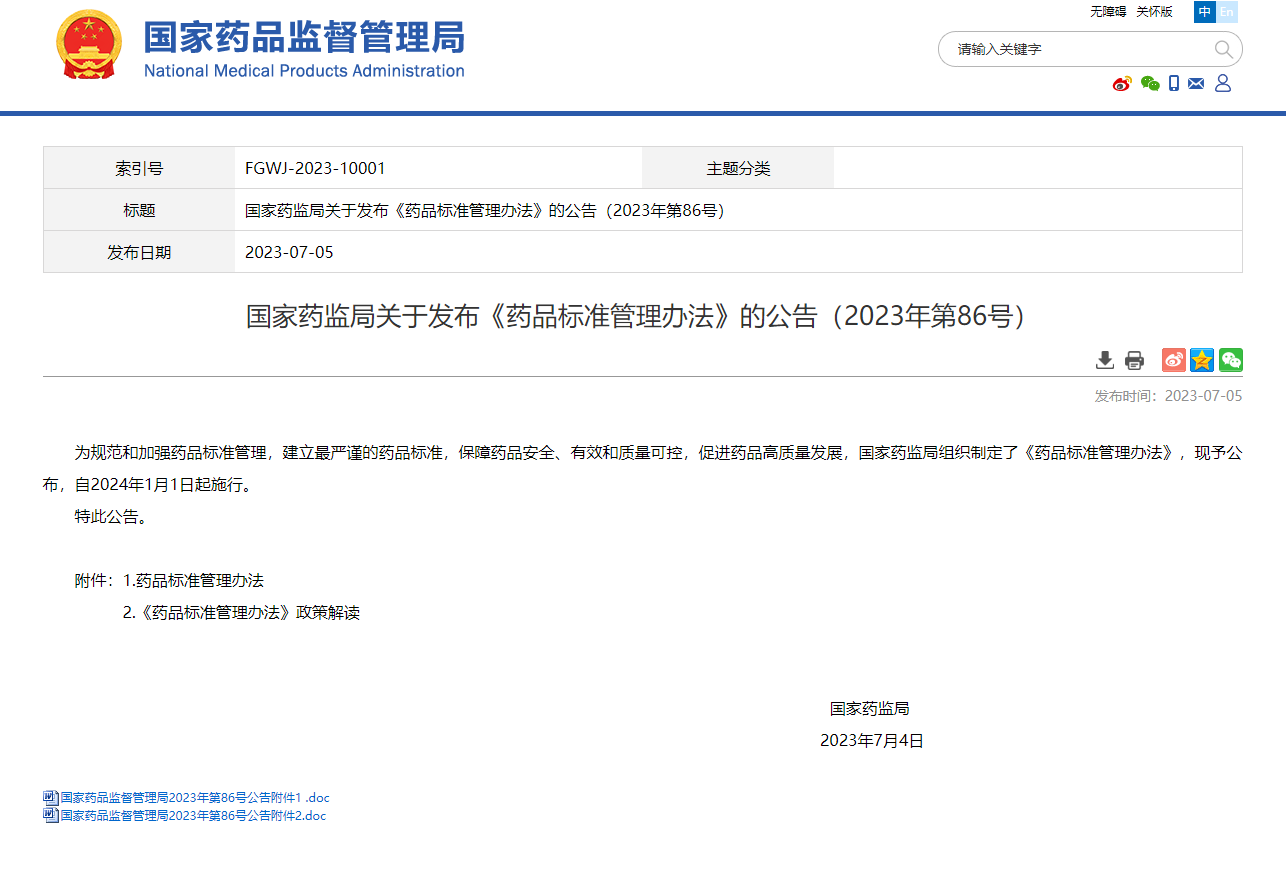
Task: Click Word file icon for 附件2
Action: tap(50, 815)
